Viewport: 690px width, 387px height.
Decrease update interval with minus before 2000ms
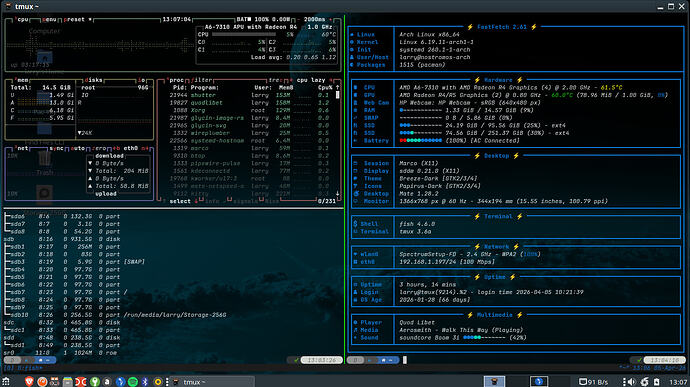click(298, 19)
